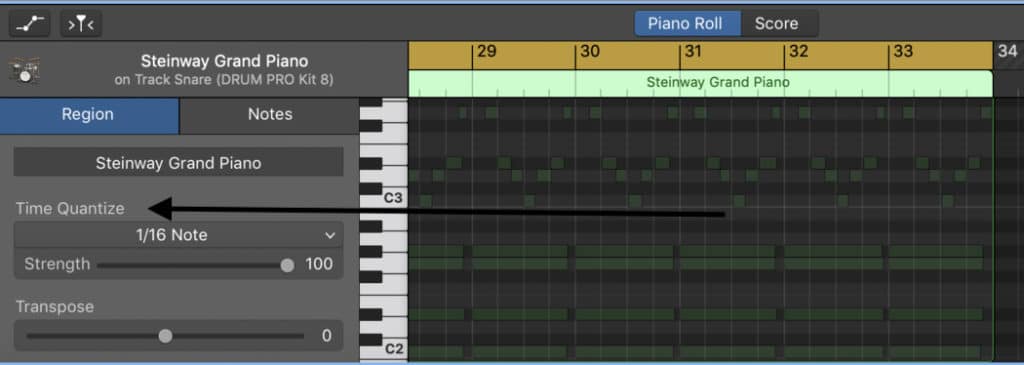Click the Transpose slider handle

(165, 336)
